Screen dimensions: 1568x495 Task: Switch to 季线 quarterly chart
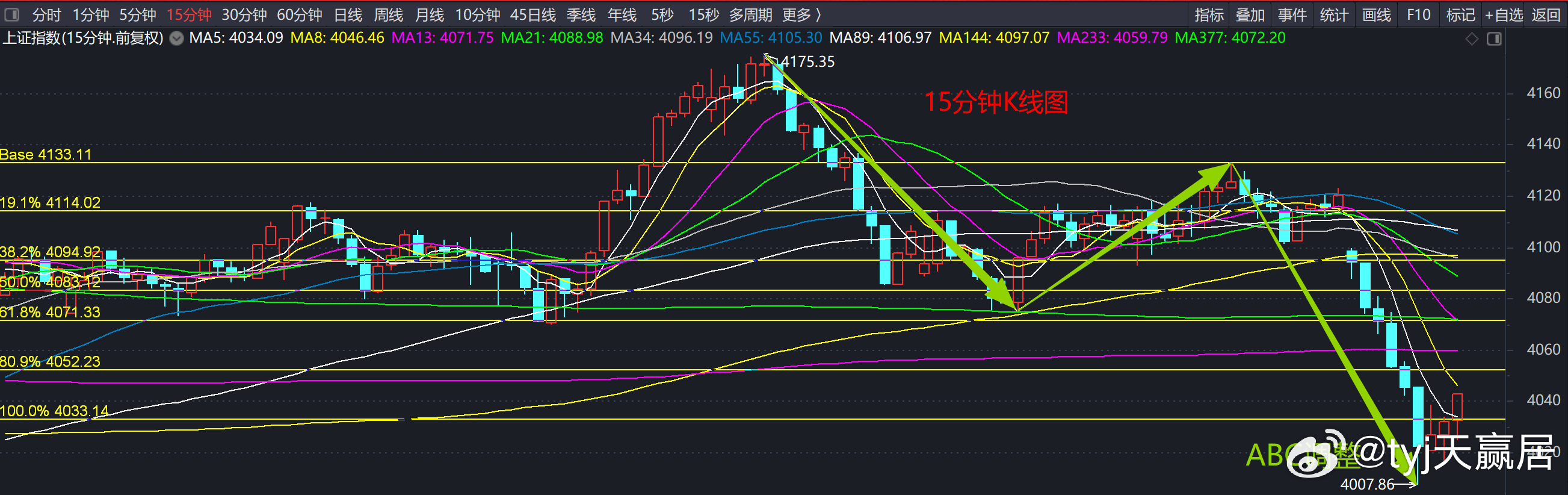click(581, 14)
